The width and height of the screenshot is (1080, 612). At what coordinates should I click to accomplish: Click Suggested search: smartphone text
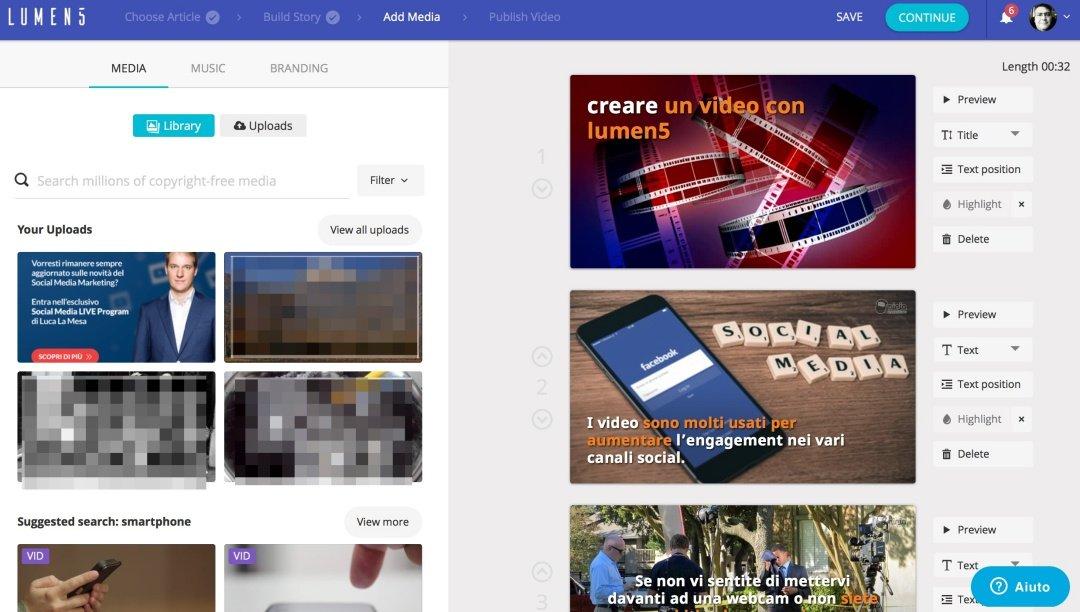pos(104,521)
